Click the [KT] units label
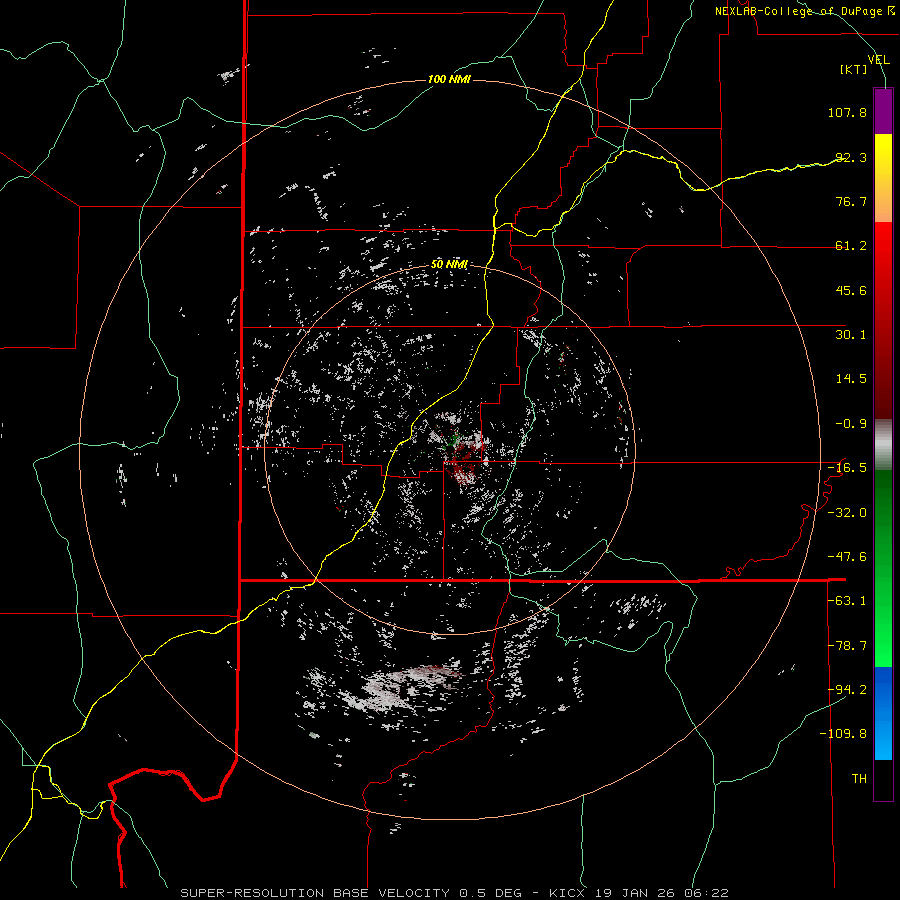The image size is (900, 900). tap(854, 70)
